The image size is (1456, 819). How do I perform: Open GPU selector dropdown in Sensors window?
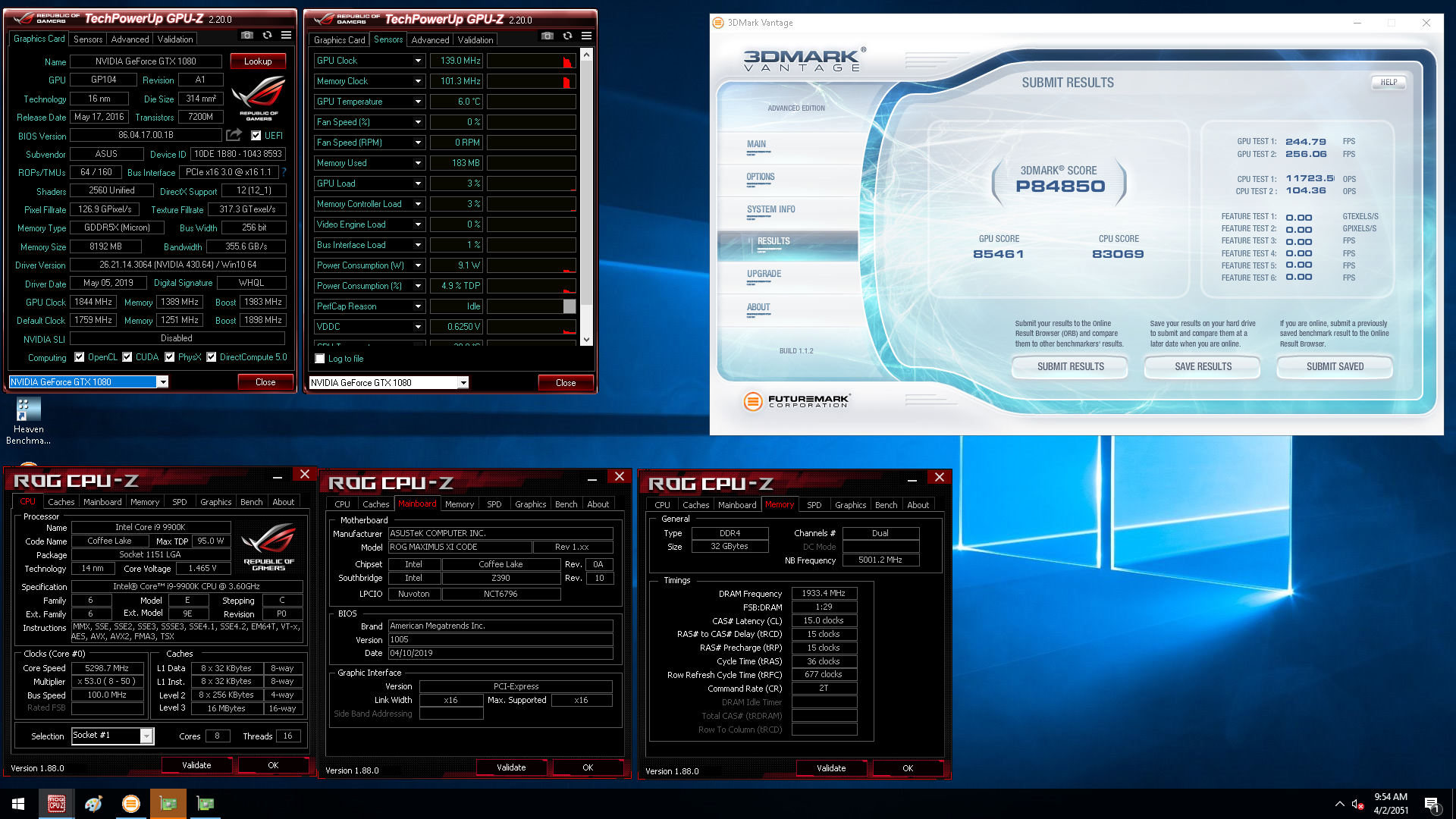[463, 382]
